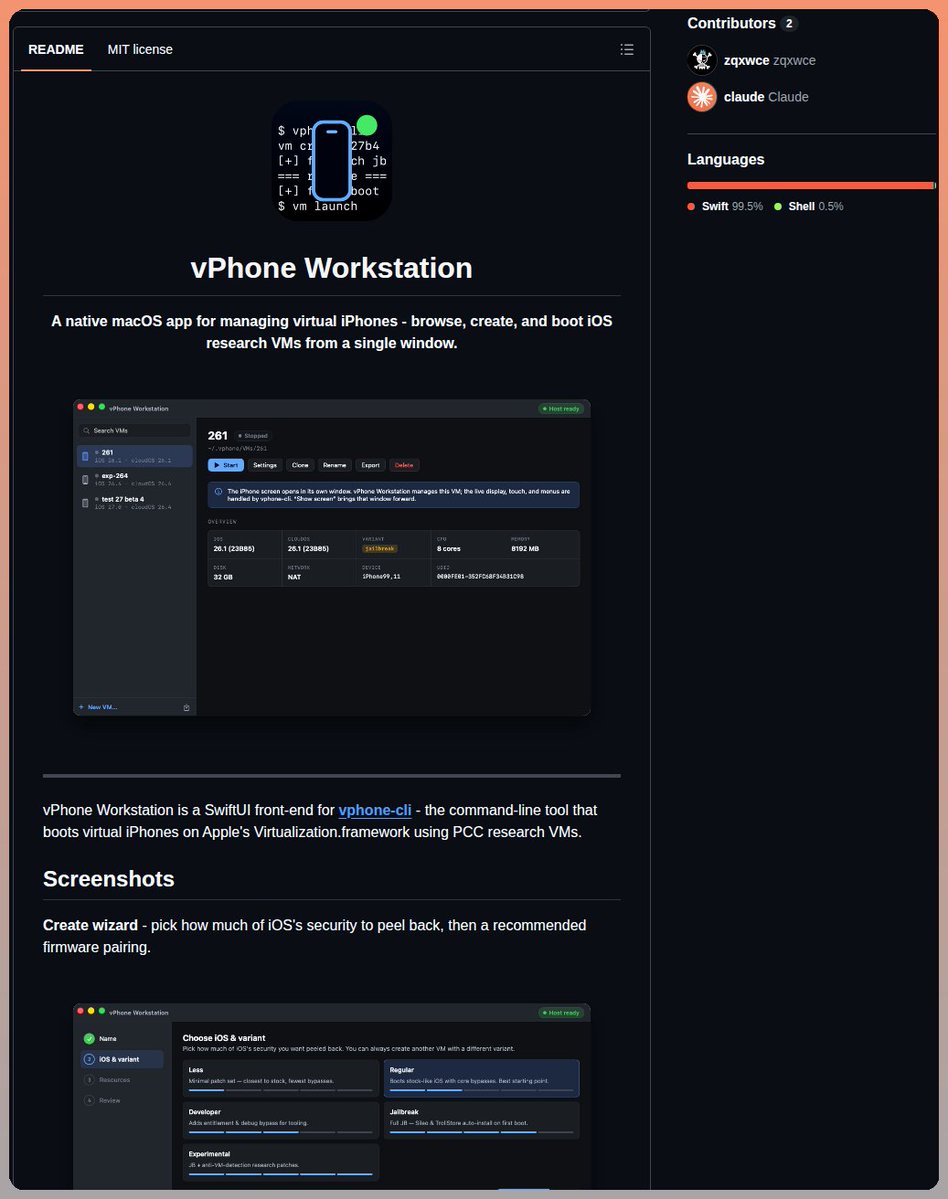Open the README outline list icon
Viewport: 948px width, 1199px height.
coord(626,50)
